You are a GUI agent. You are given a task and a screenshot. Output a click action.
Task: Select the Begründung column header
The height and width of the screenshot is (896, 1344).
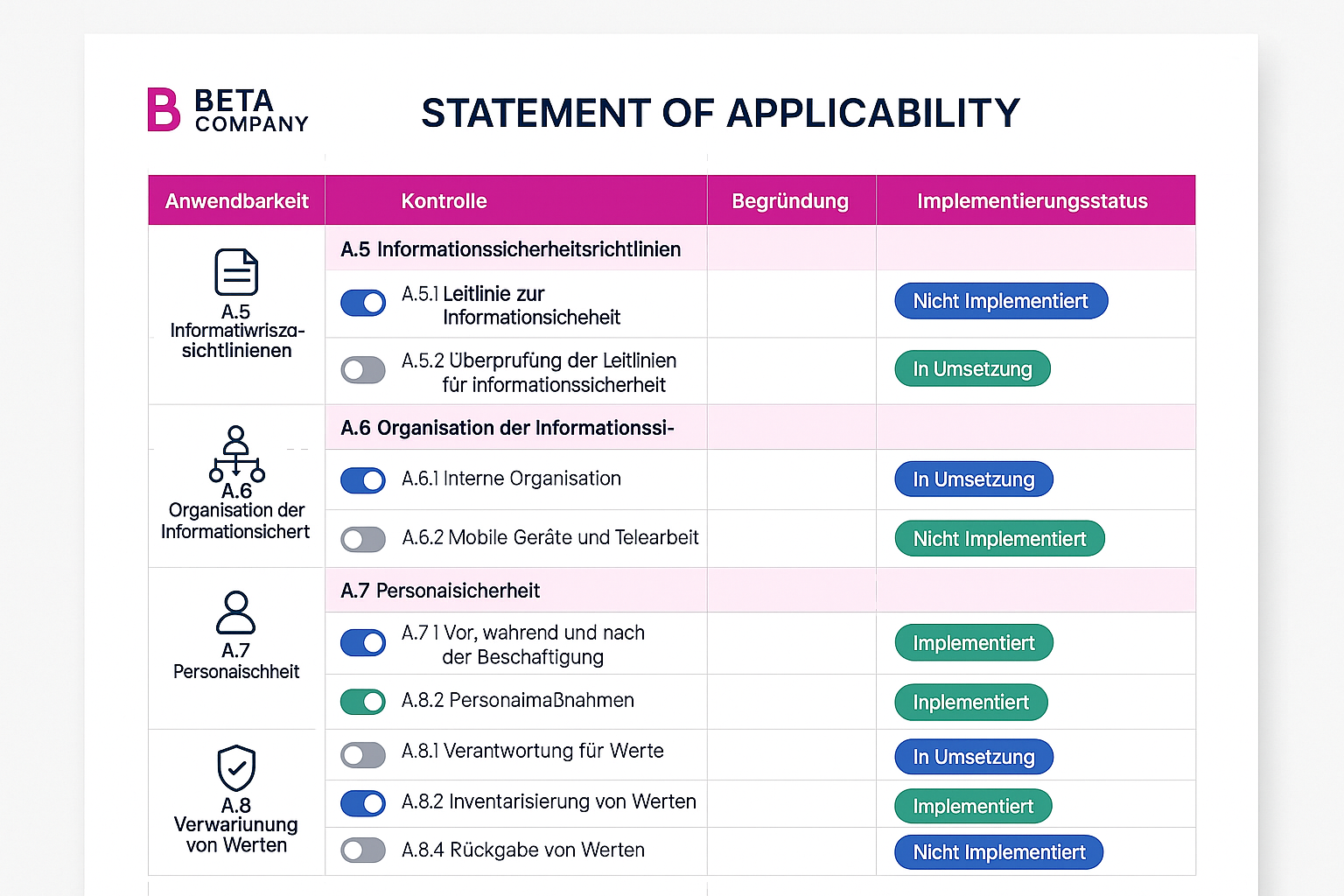[x=790, y=200]
